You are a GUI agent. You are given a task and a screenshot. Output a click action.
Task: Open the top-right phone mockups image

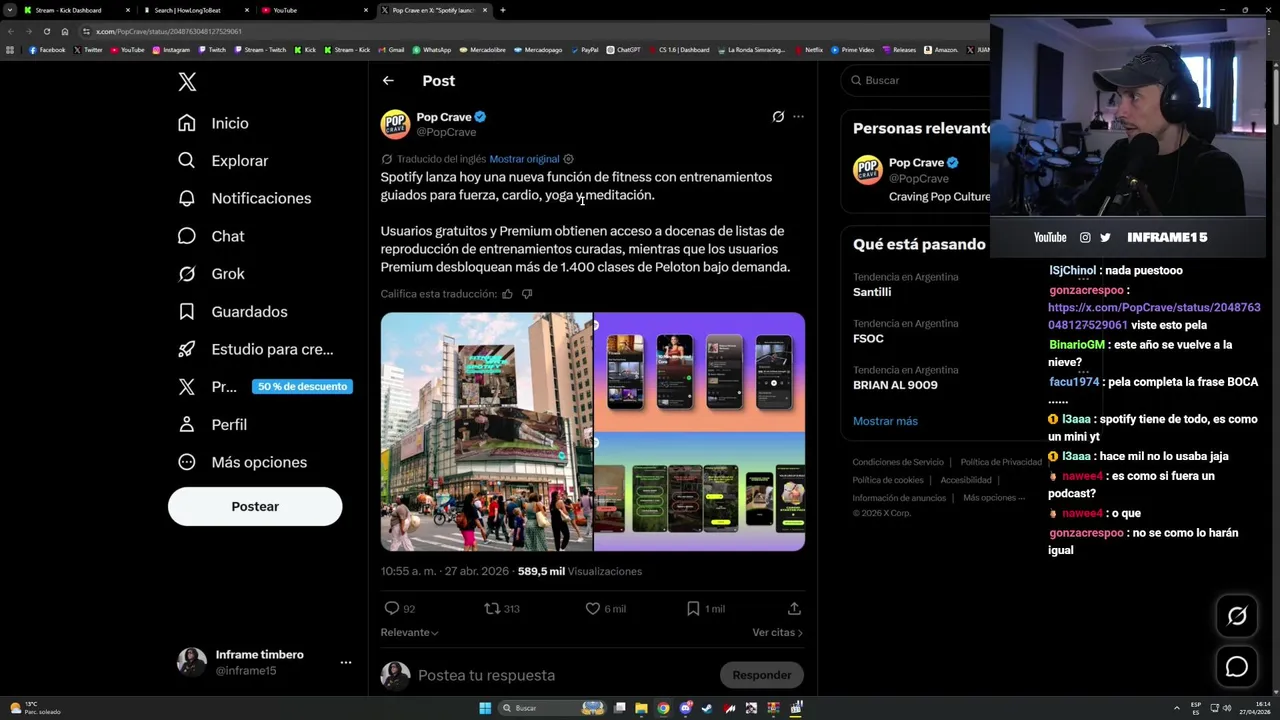point(700,371)
